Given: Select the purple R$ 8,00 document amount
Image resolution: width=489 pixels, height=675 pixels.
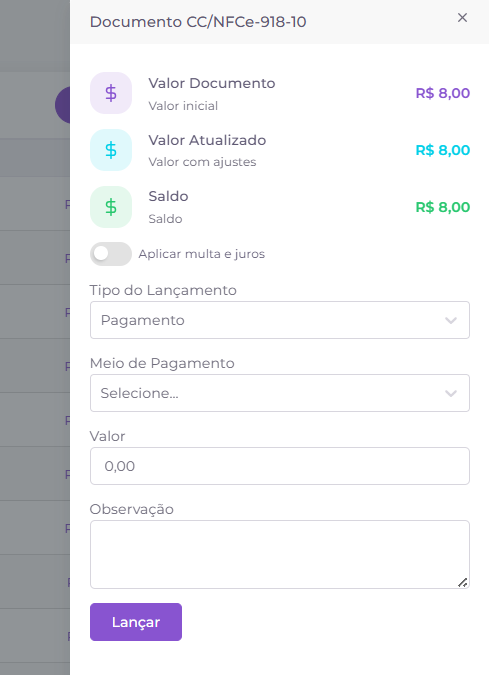Looking at the screenshot, I should point(443,93).
